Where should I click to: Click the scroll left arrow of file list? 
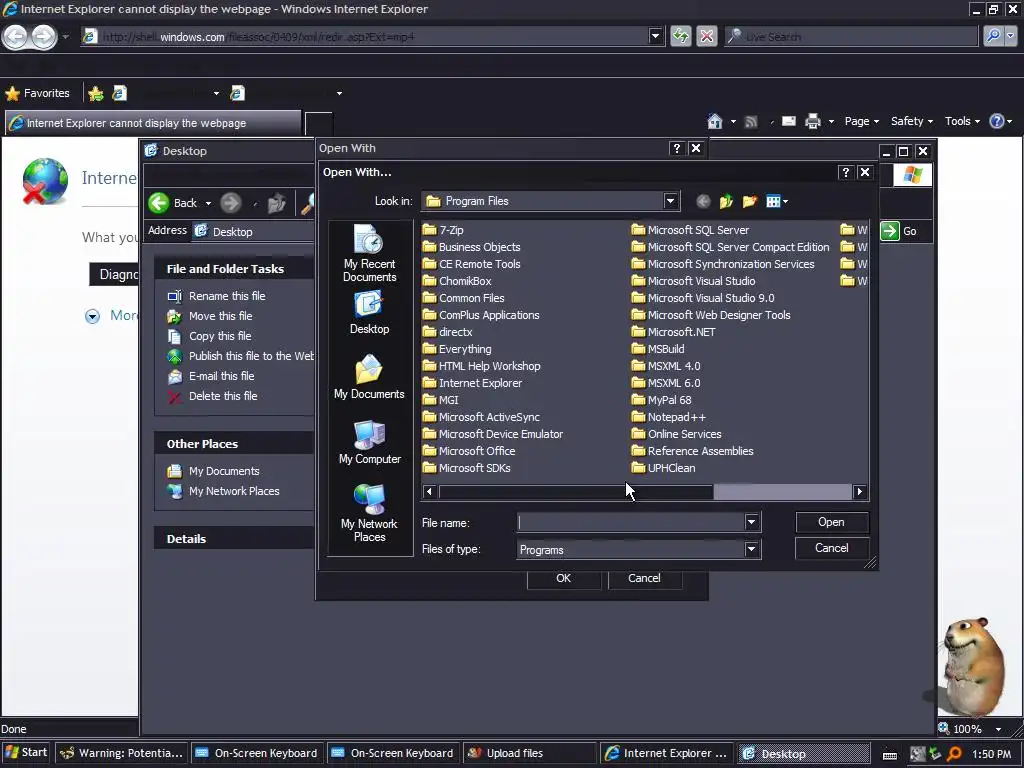(x=429, y=491)
